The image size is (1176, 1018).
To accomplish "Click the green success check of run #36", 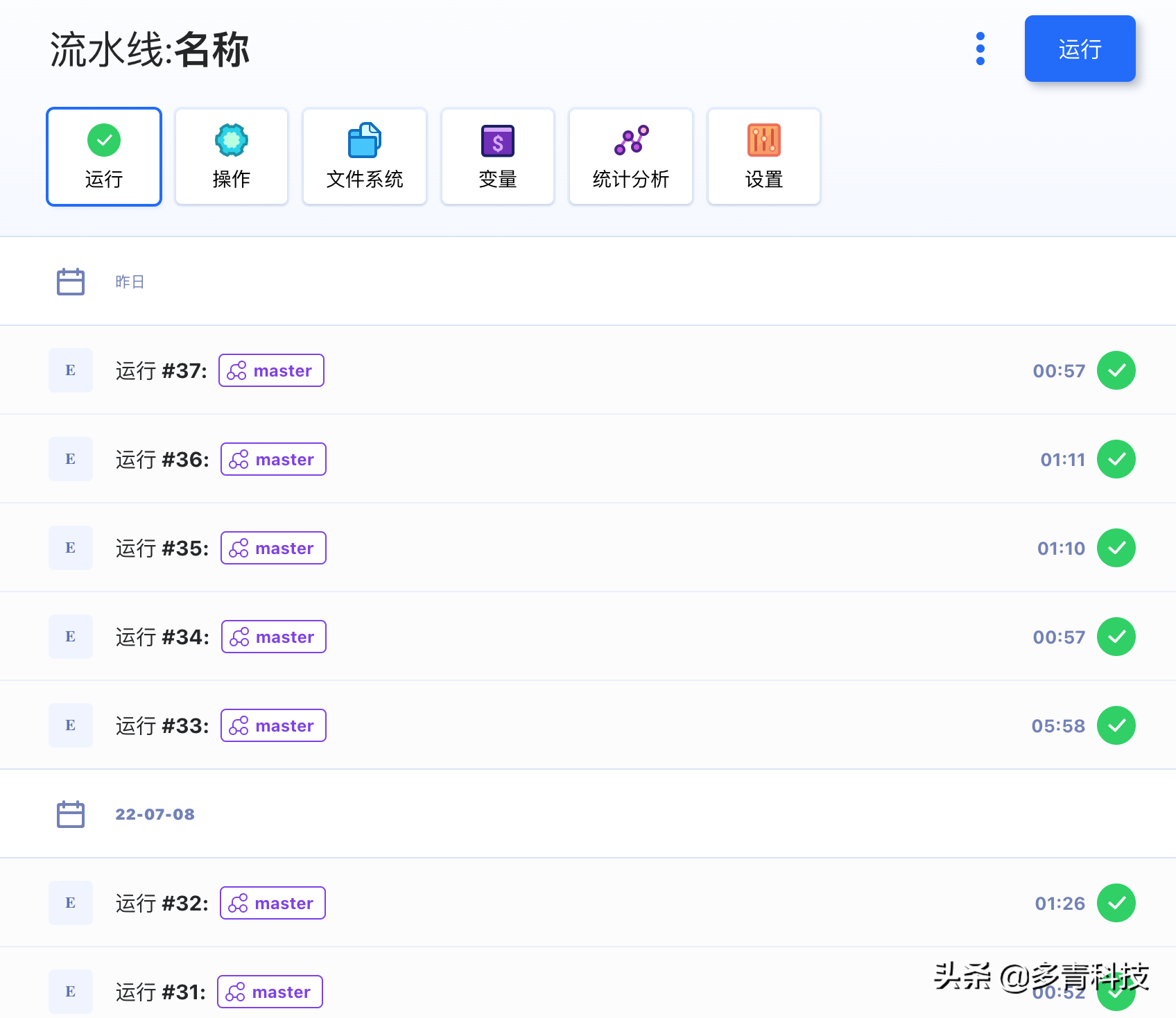I will (x=1116, y=459).
